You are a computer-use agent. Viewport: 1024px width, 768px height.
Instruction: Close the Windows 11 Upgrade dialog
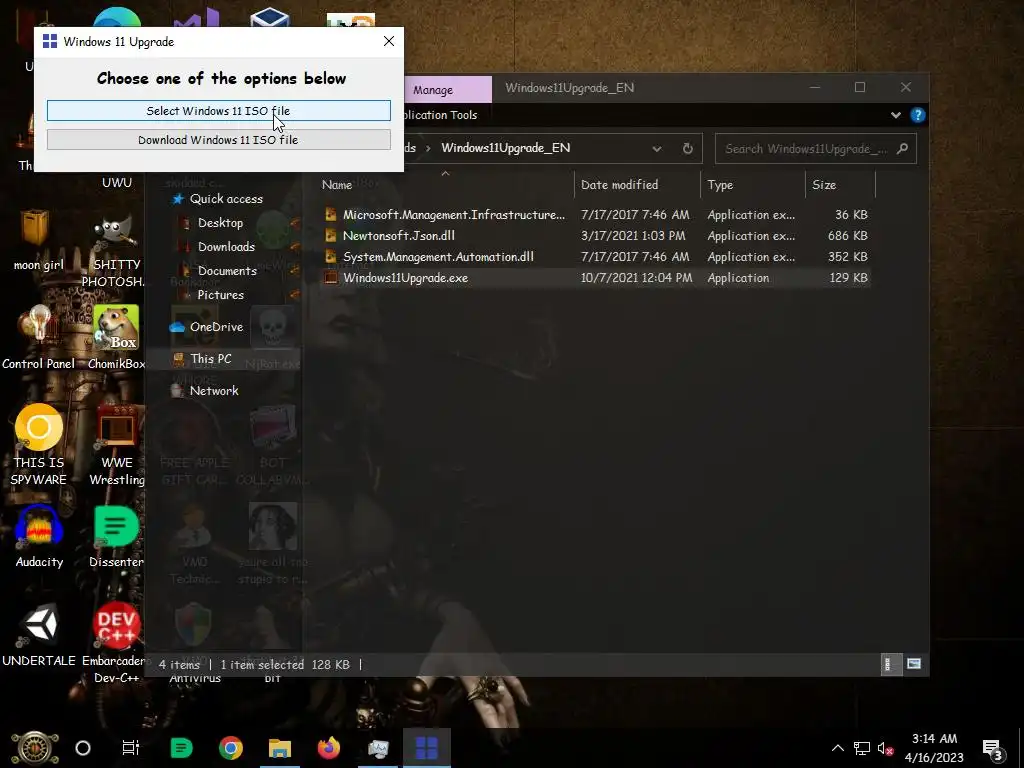[x=389, y=41]
